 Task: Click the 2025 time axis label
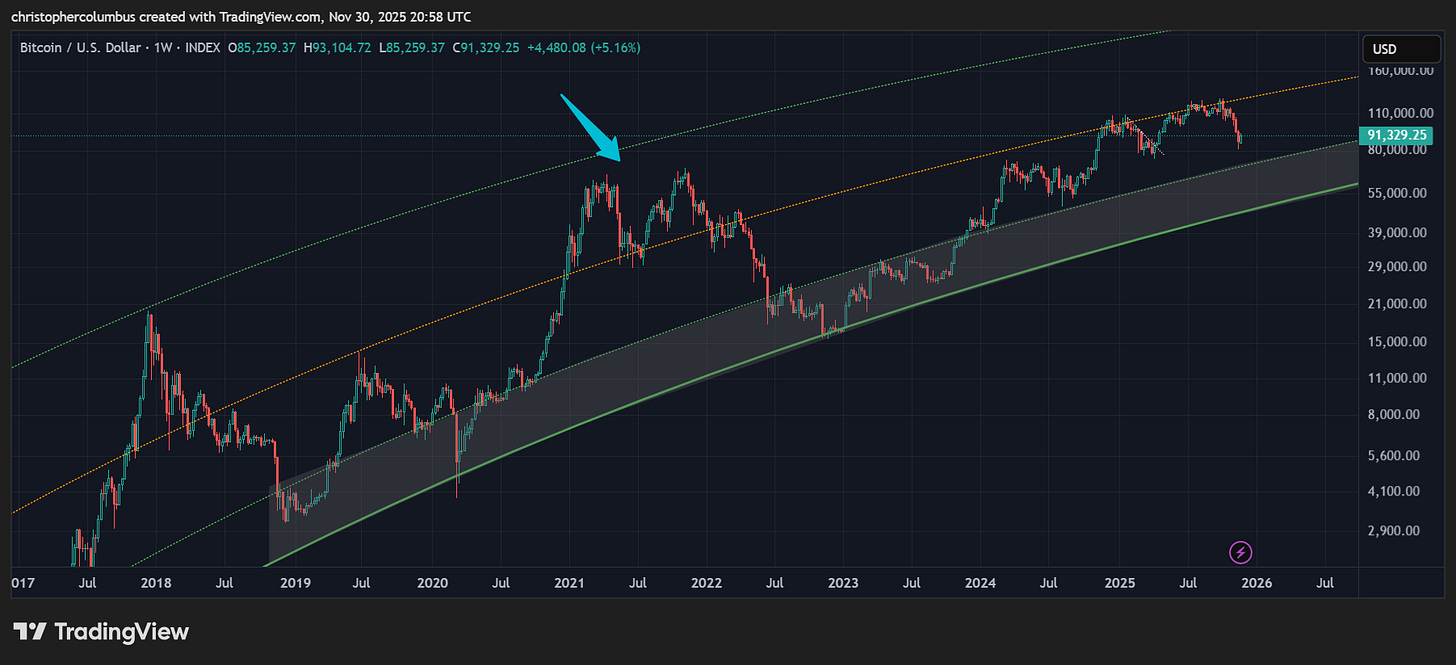pyautogui.click(x=1119, y=582)
